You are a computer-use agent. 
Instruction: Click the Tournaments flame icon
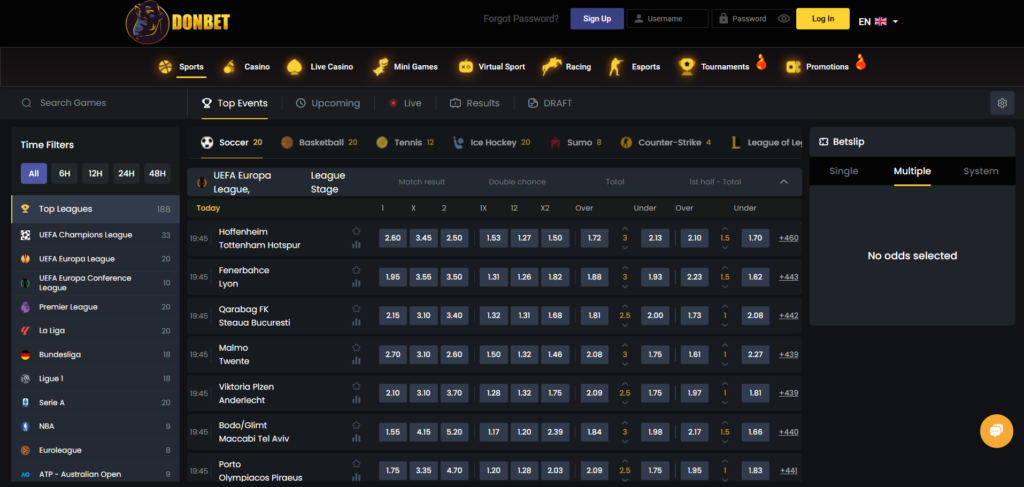point(761,62)
